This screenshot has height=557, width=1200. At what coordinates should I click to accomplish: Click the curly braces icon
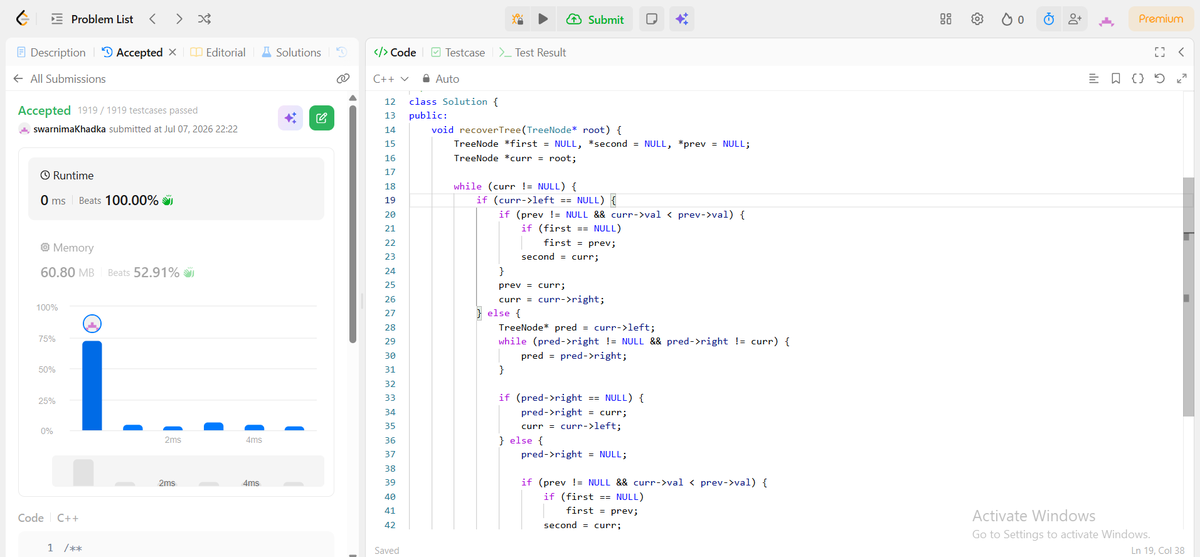pos(1138,79)
